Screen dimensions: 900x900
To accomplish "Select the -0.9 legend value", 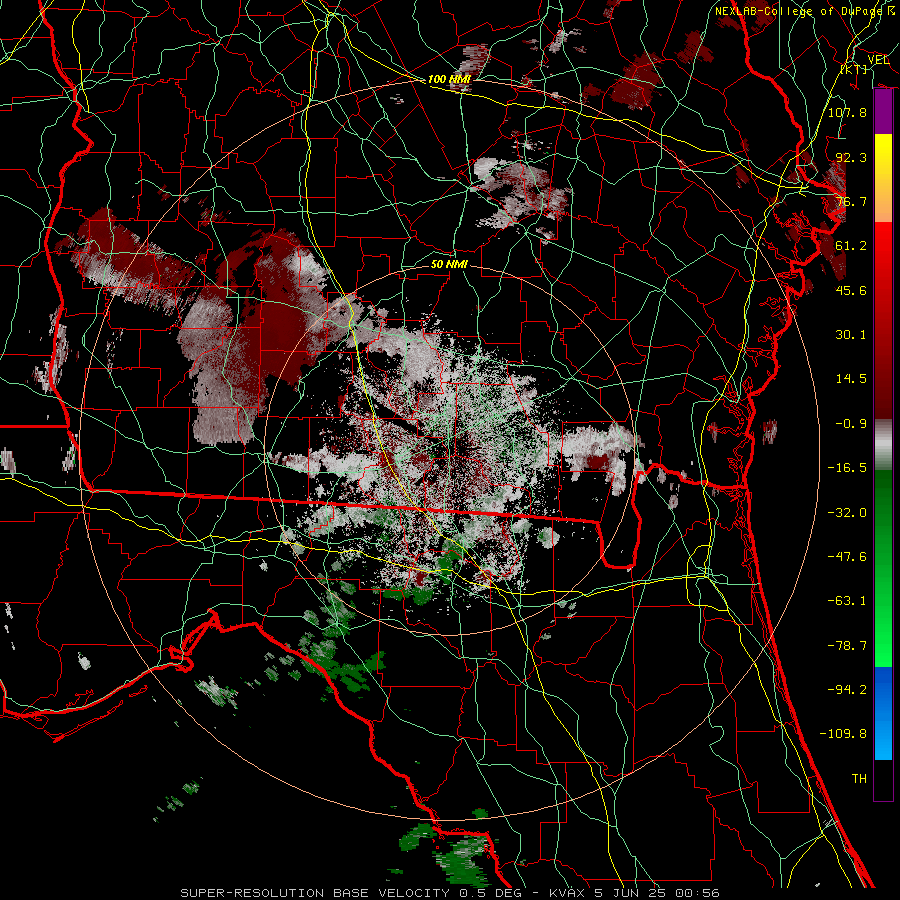I will tap(851, 424).
